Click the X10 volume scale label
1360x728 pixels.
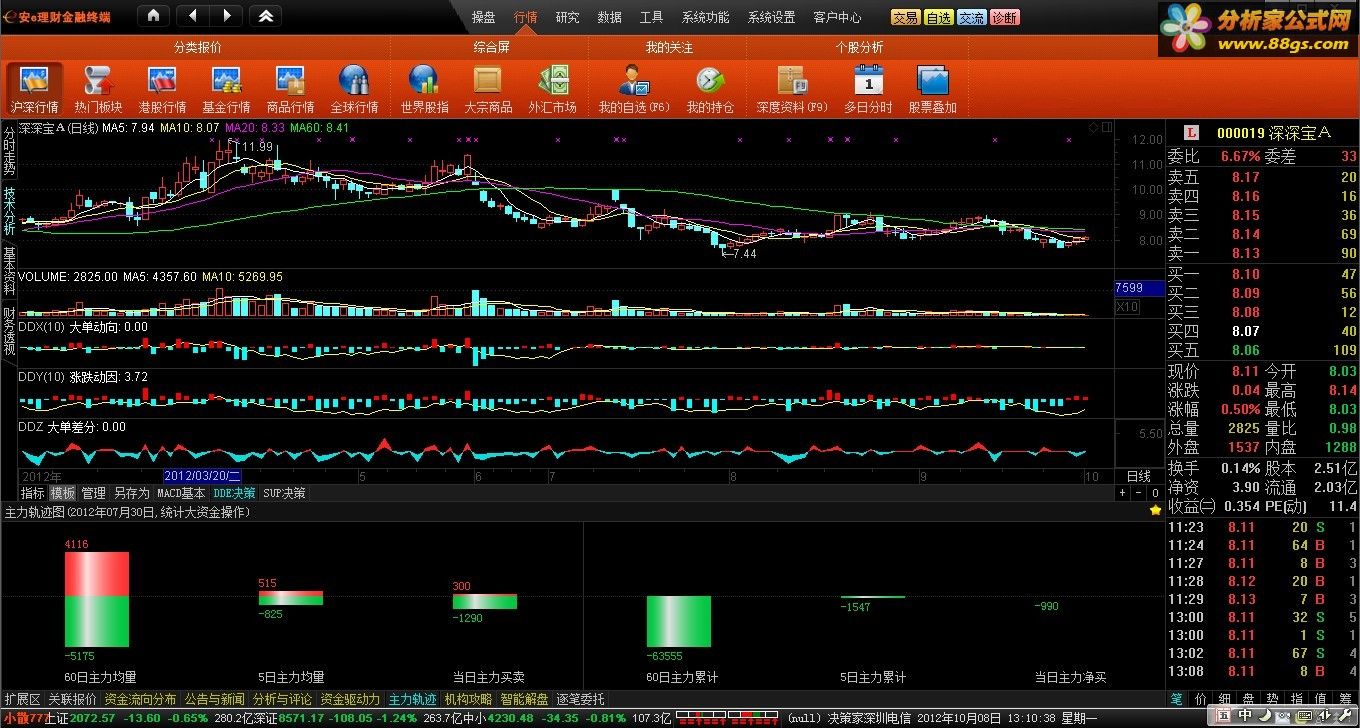click(x=1127, y=306)
